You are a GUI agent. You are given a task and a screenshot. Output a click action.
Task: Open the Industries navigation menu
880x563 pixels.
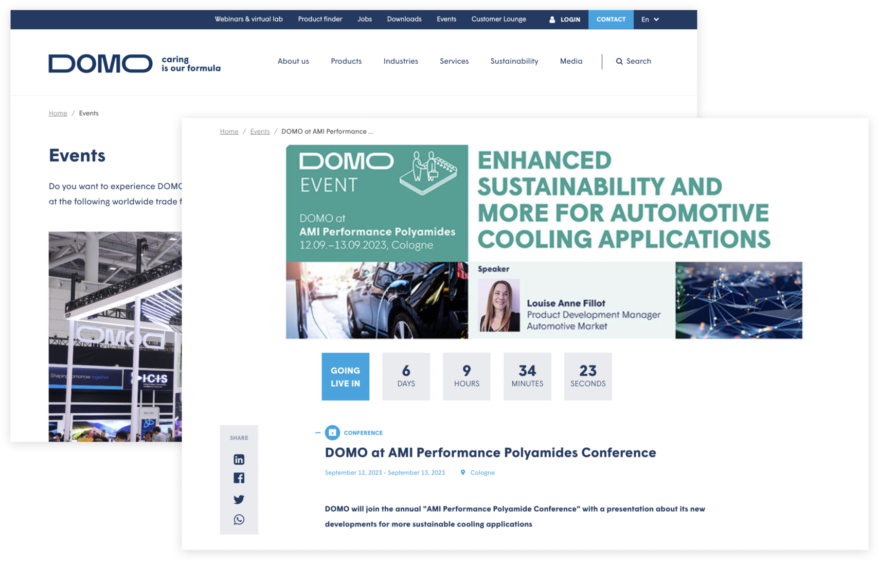coord(400,62)
